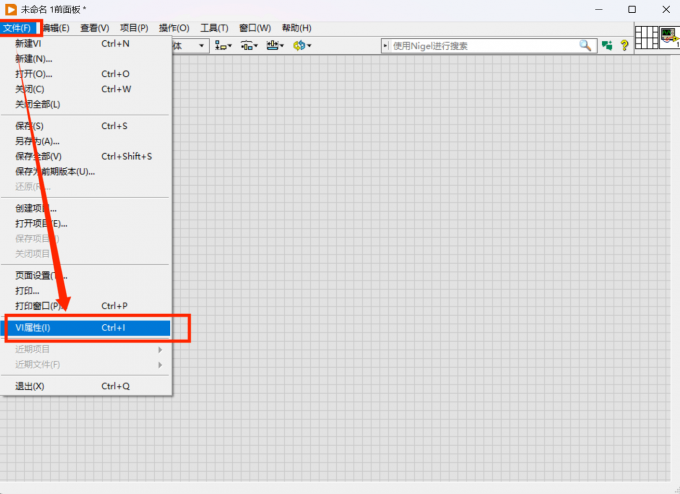Open the Distribute Objects dropdown
This screenshot has height=494, width=680.
coord(249,46)
